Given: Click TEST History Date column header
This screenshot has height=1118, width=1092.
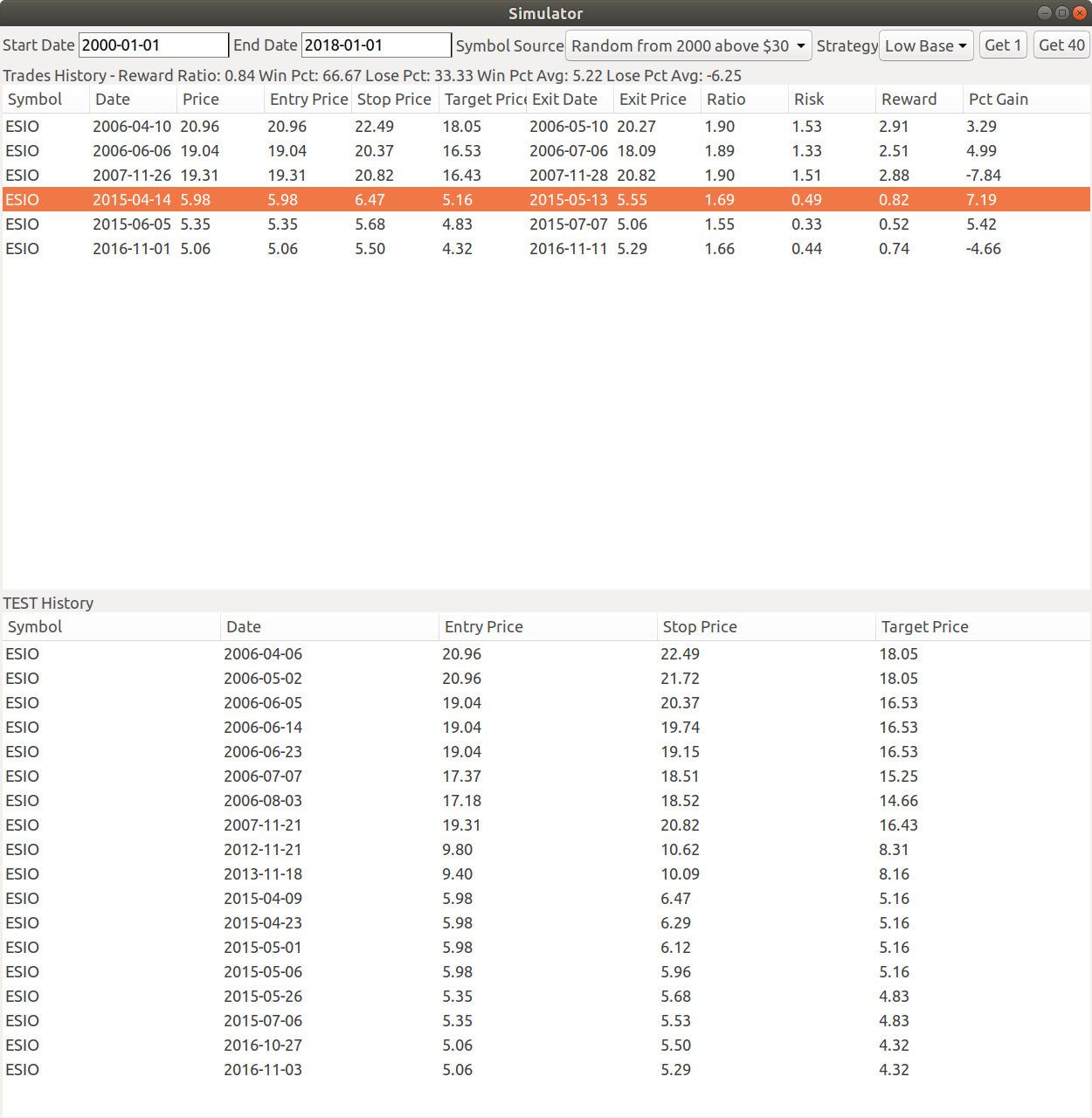Looking at the screenshot, I should tap(329, 627).
